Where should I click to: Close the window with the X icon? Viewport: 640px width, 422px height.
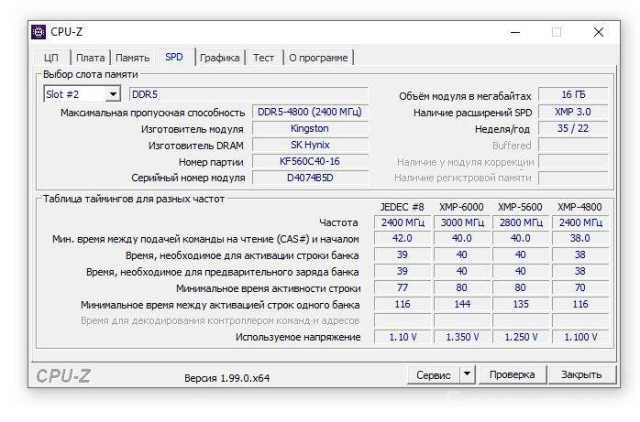(598, 32)
